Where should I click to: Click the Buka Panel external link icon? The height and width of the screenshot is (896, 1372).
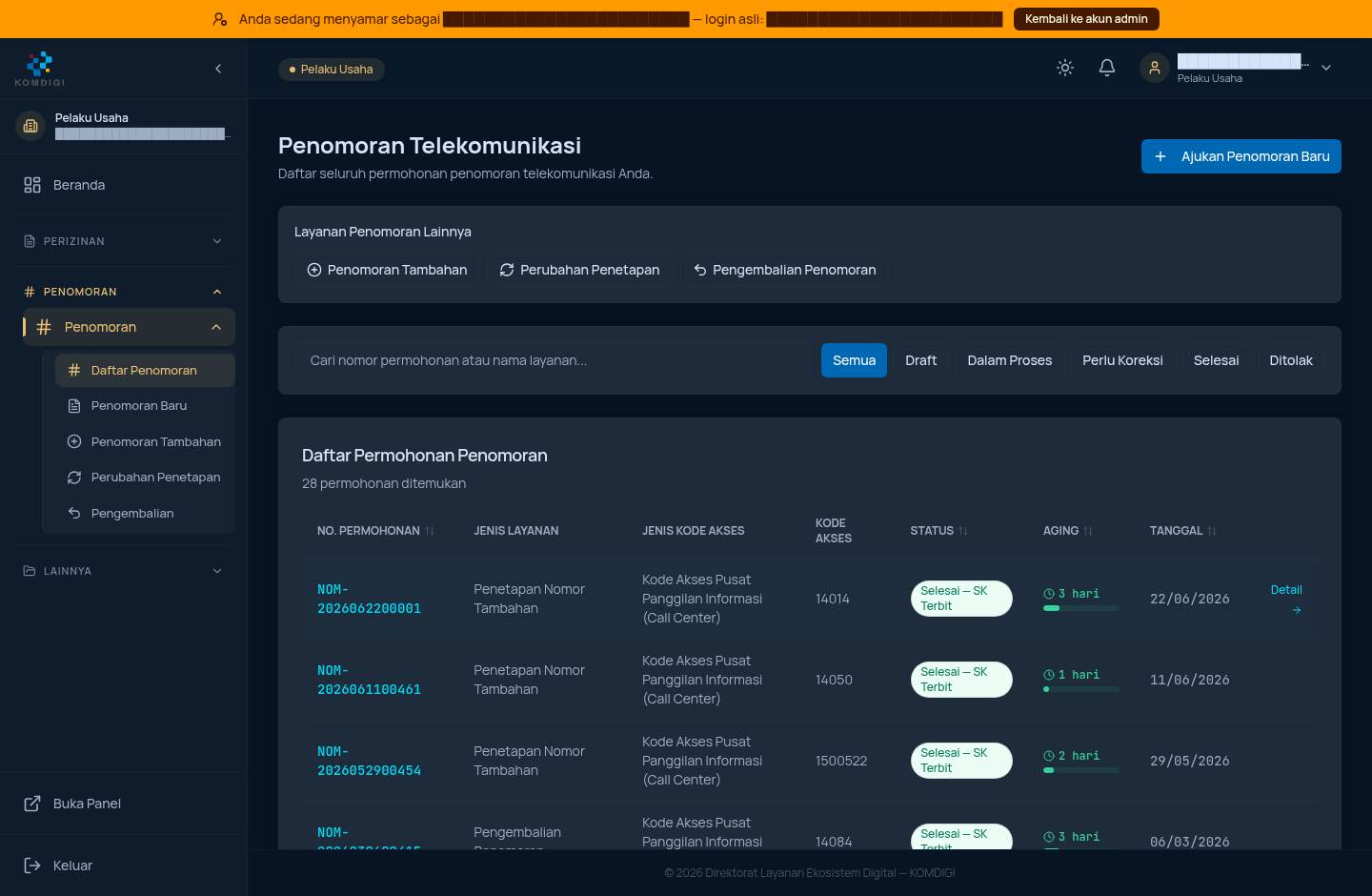coord(32,804)
